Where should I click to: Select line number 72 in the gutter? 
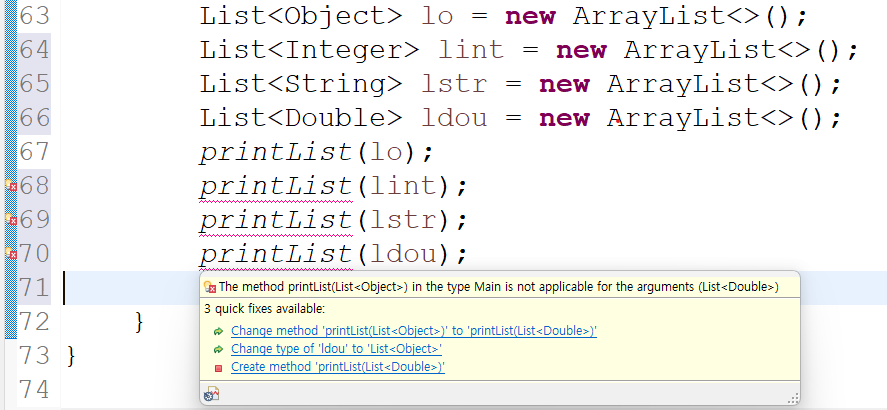point(35,321)
